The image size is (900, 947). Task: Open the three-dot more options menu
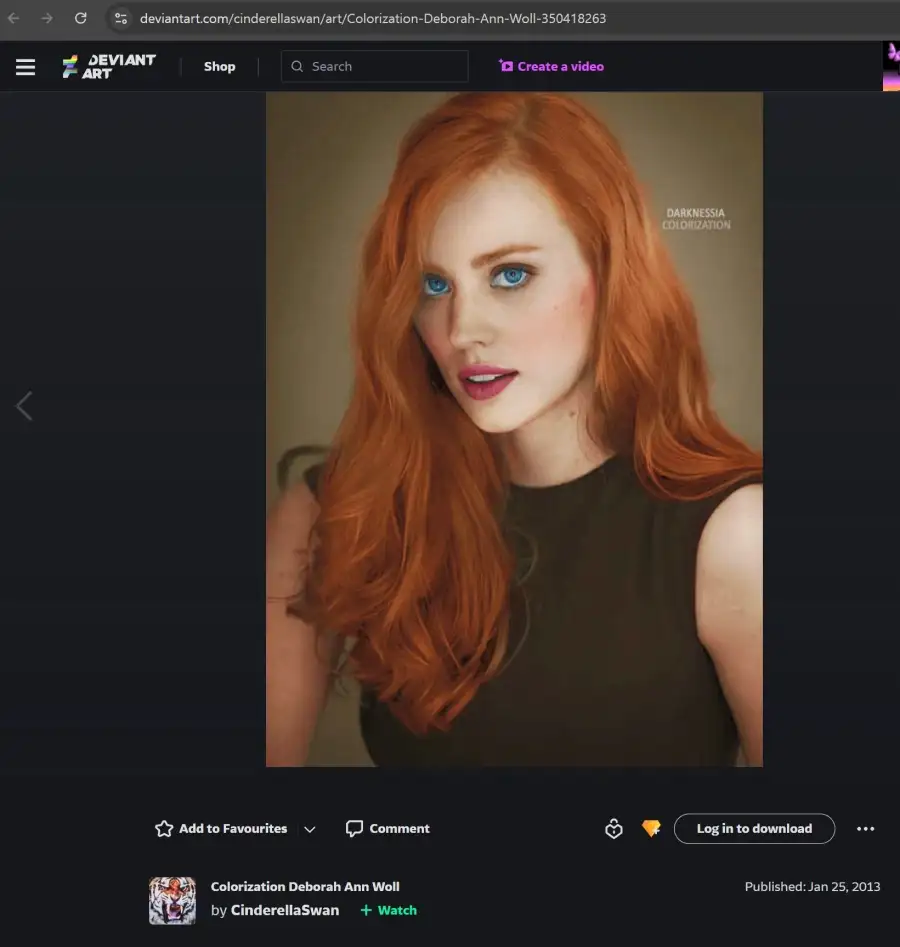pyautogui.click(x=866, y=829)
